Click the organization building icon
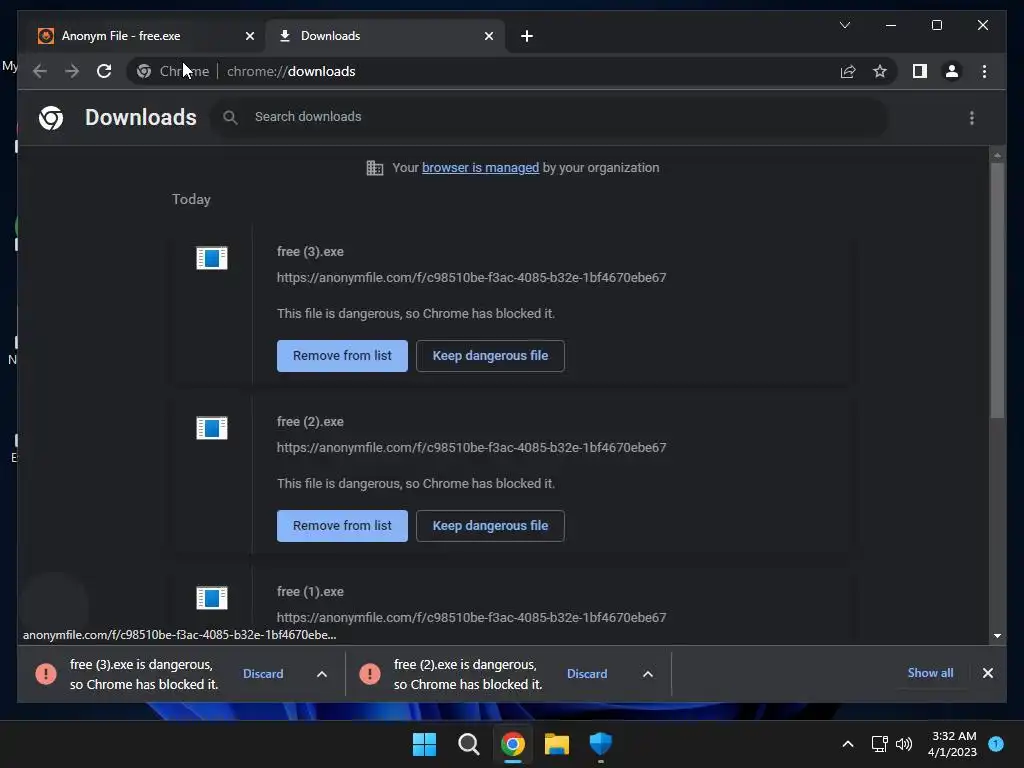The image size is (1024, 768). click(375, 168)
